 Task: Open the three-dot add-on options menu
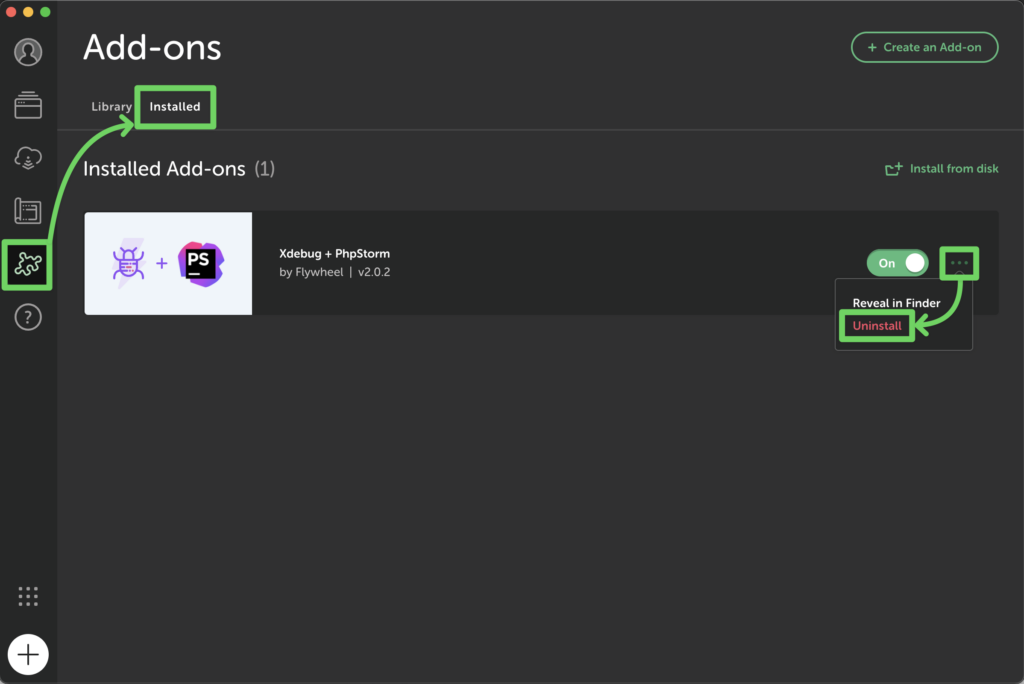click(x=959, y=263)
